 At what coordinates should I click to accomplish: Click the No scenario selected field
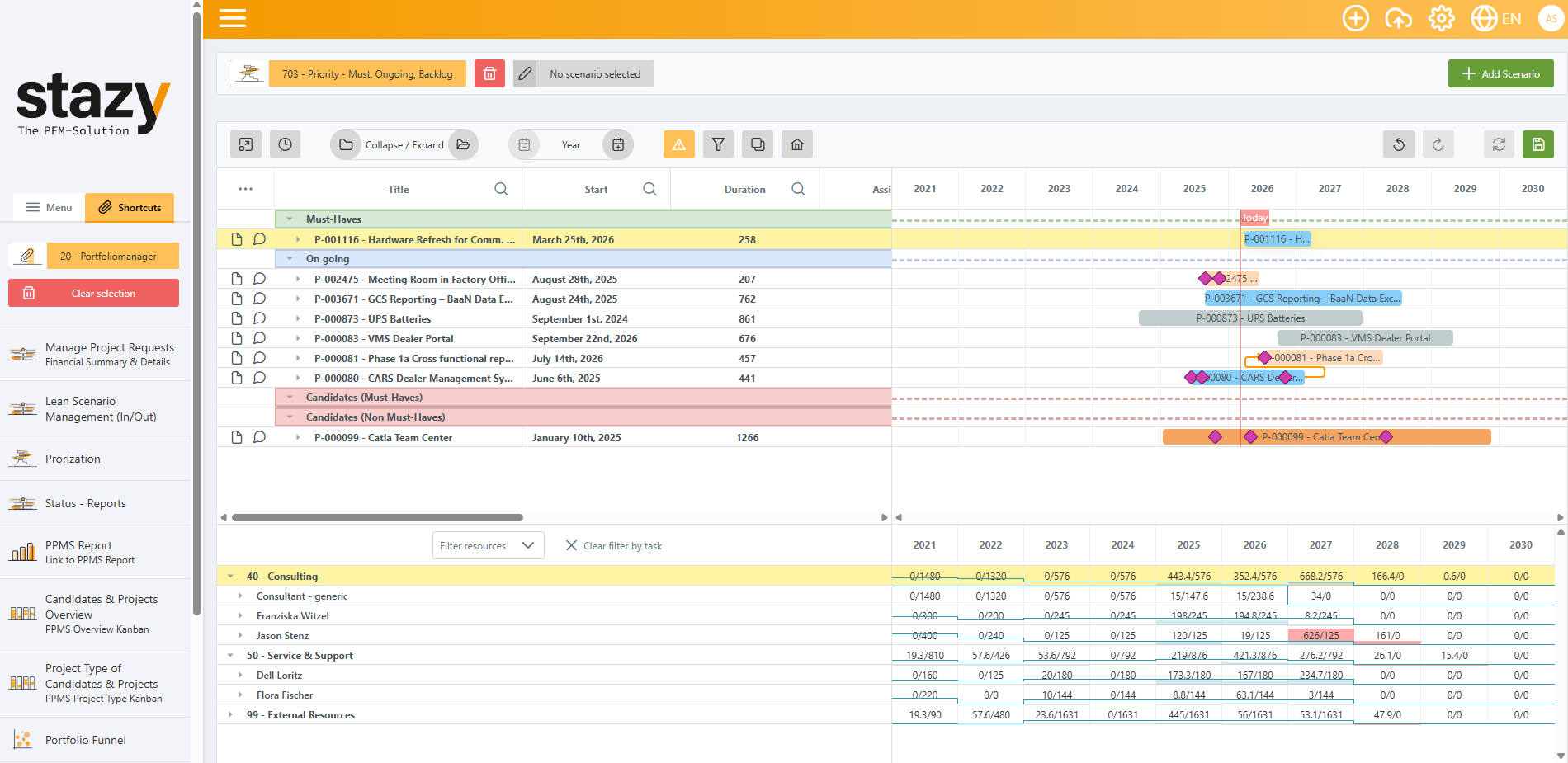pyautogui.click(x=595, y=73)
